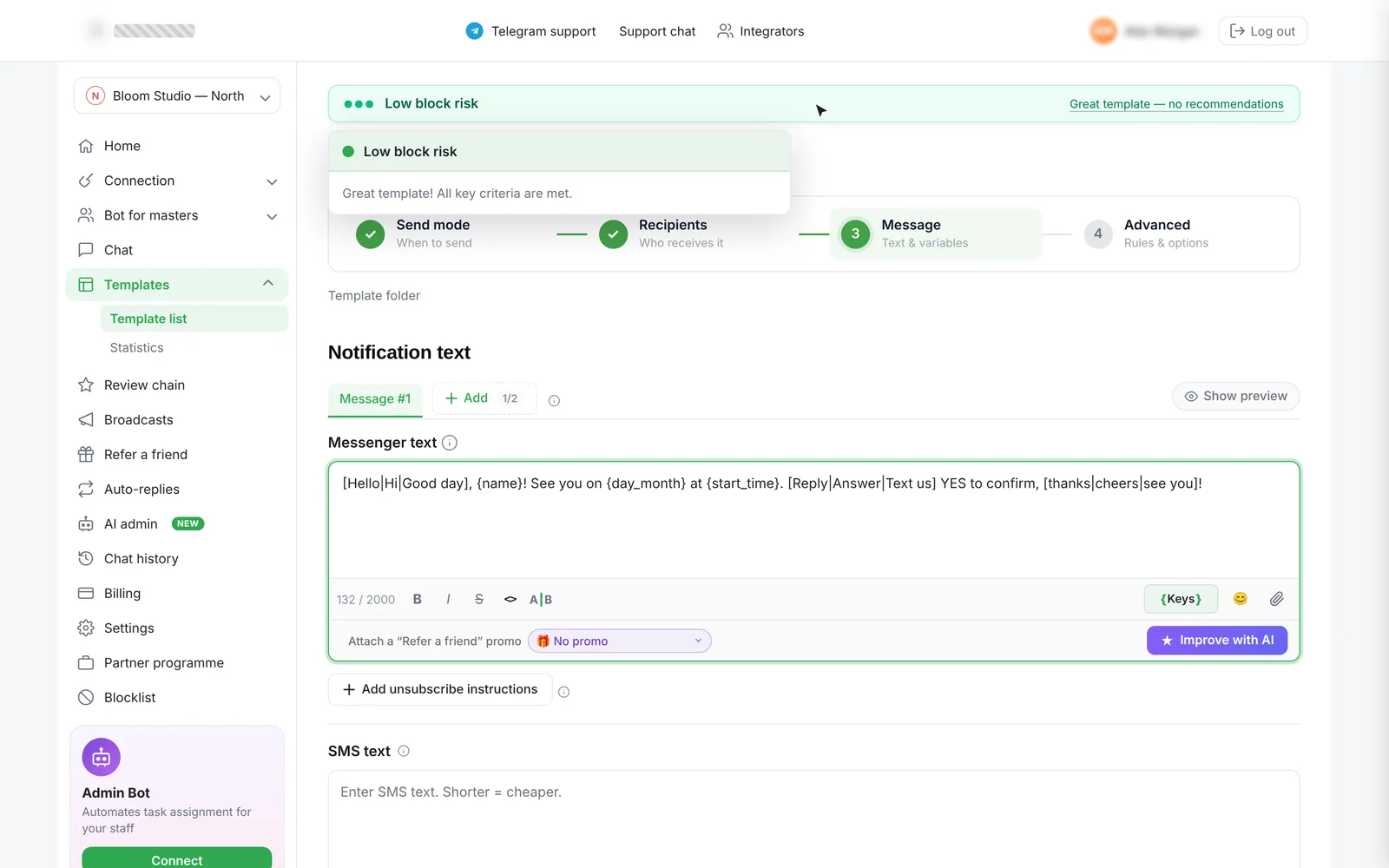Add another message variant tab

point(484,398)
